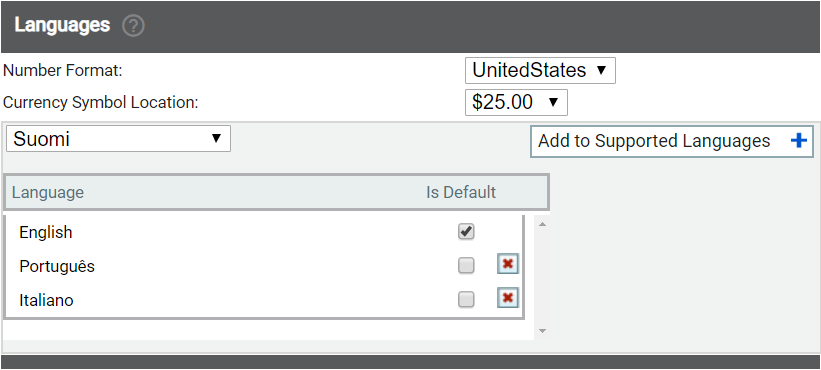Expand the $25.00 currency symbol location dropdown
Viewport: 821px width, 370px height.
[516, 103]
